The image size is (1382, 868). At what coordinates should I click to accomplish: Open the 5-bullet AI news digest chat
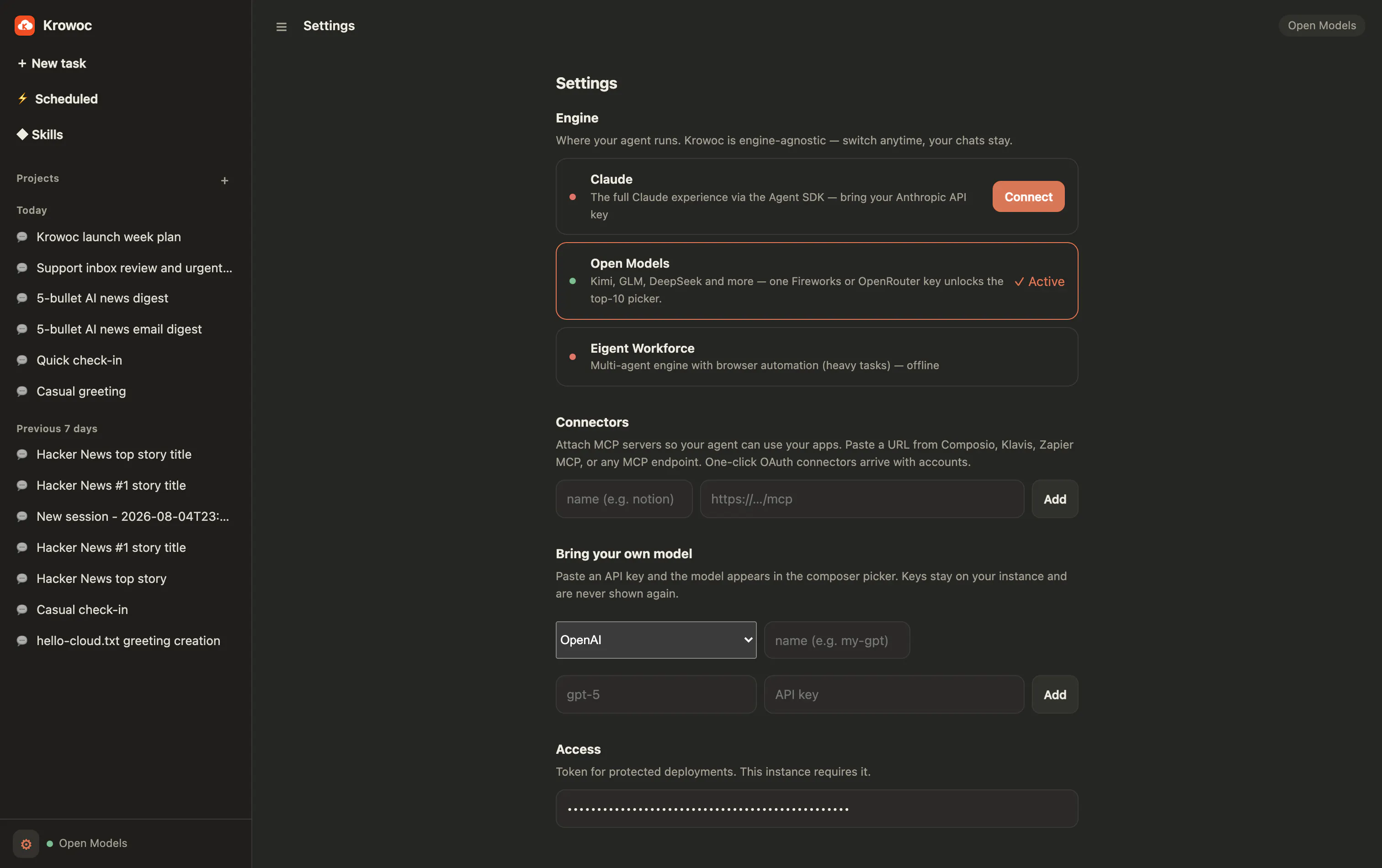point(102,298)
